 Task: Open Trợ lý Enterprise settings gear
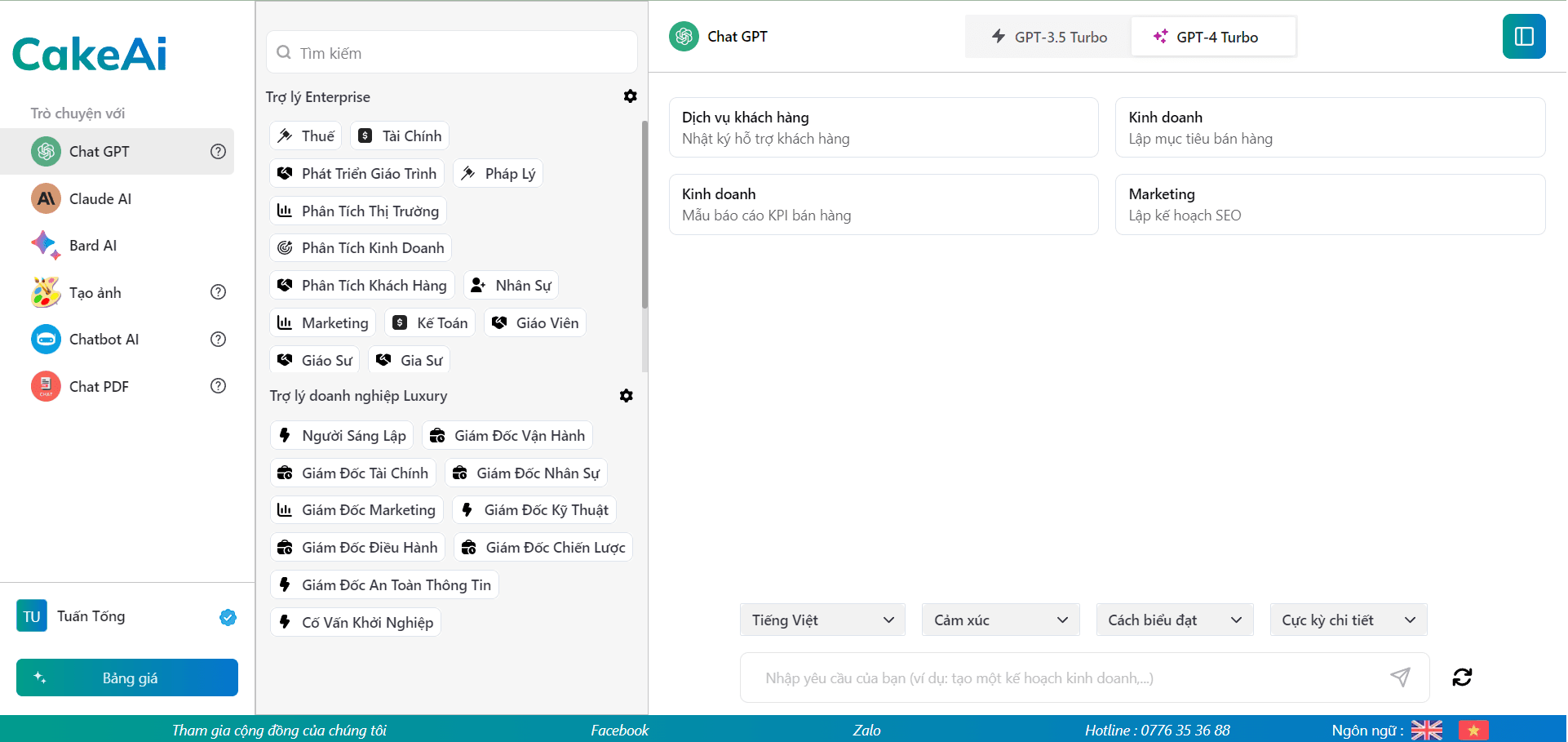click(x=630, y=96)
